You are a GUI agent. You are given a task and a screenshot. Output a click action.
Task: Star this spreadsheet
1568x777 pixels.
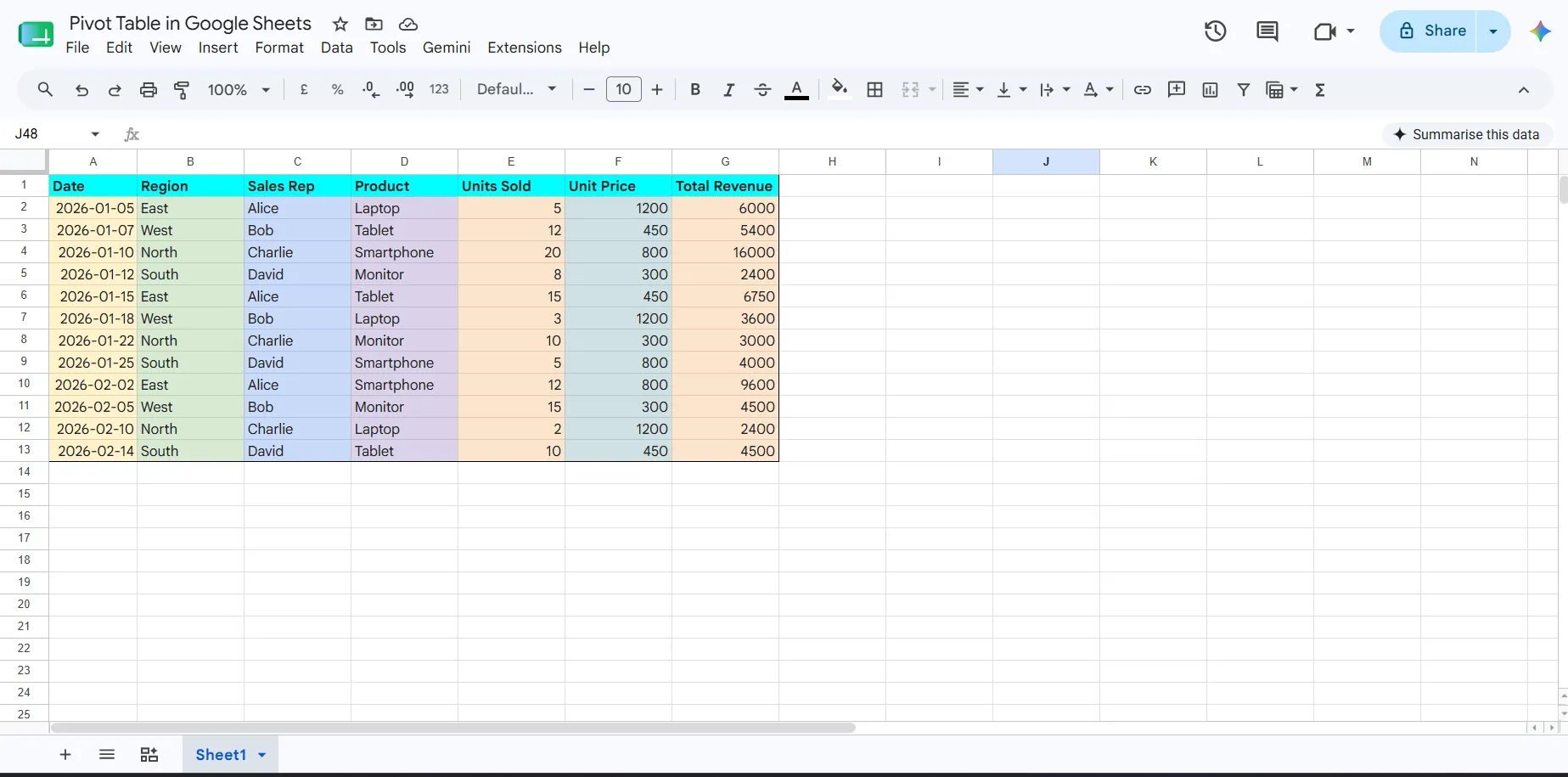[340, 24]
